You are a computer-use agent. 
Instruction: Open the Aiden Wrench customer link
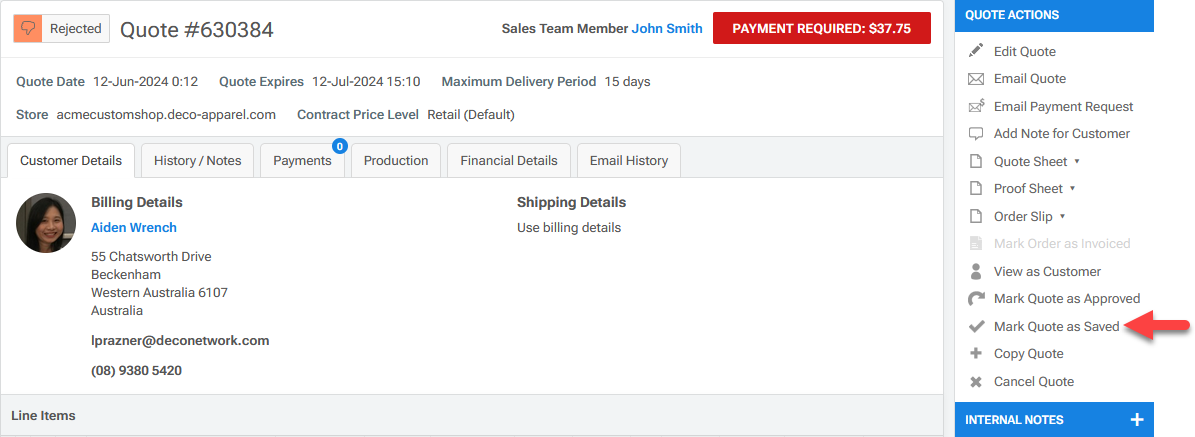point(134,227)
